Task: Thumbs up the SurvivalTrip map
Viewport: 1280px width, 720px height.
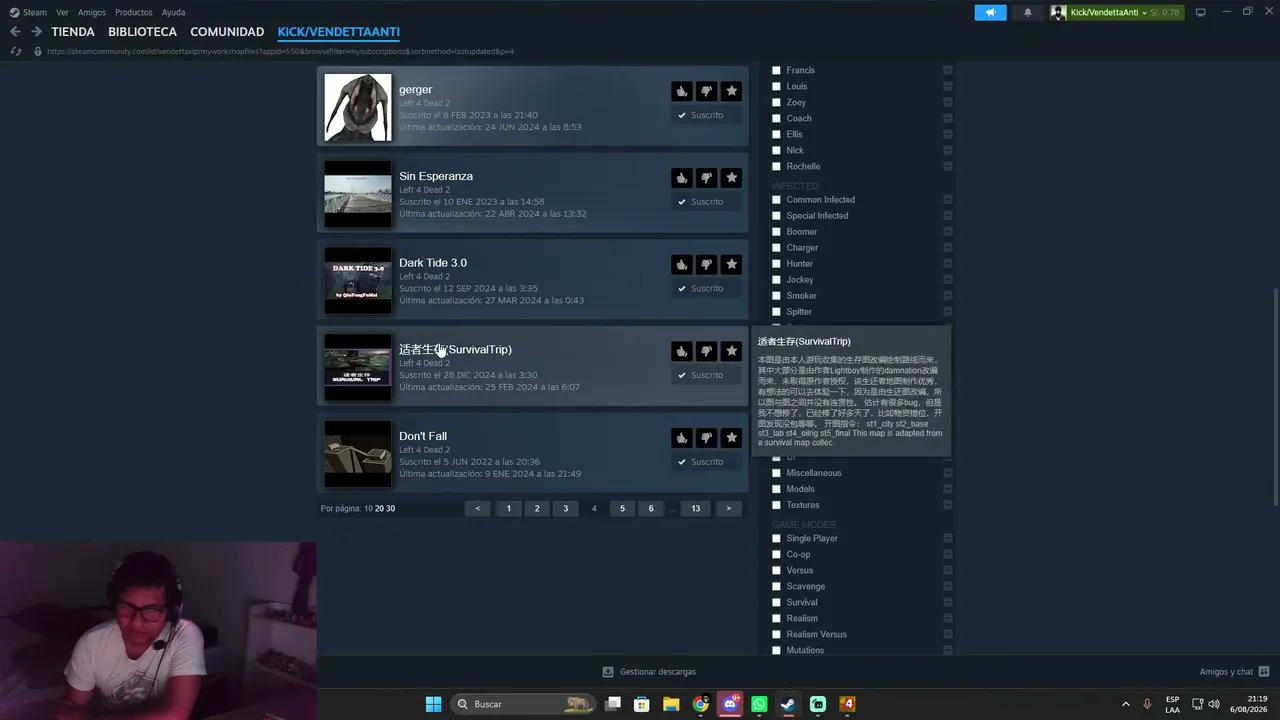Action: (x=681, y=351)
